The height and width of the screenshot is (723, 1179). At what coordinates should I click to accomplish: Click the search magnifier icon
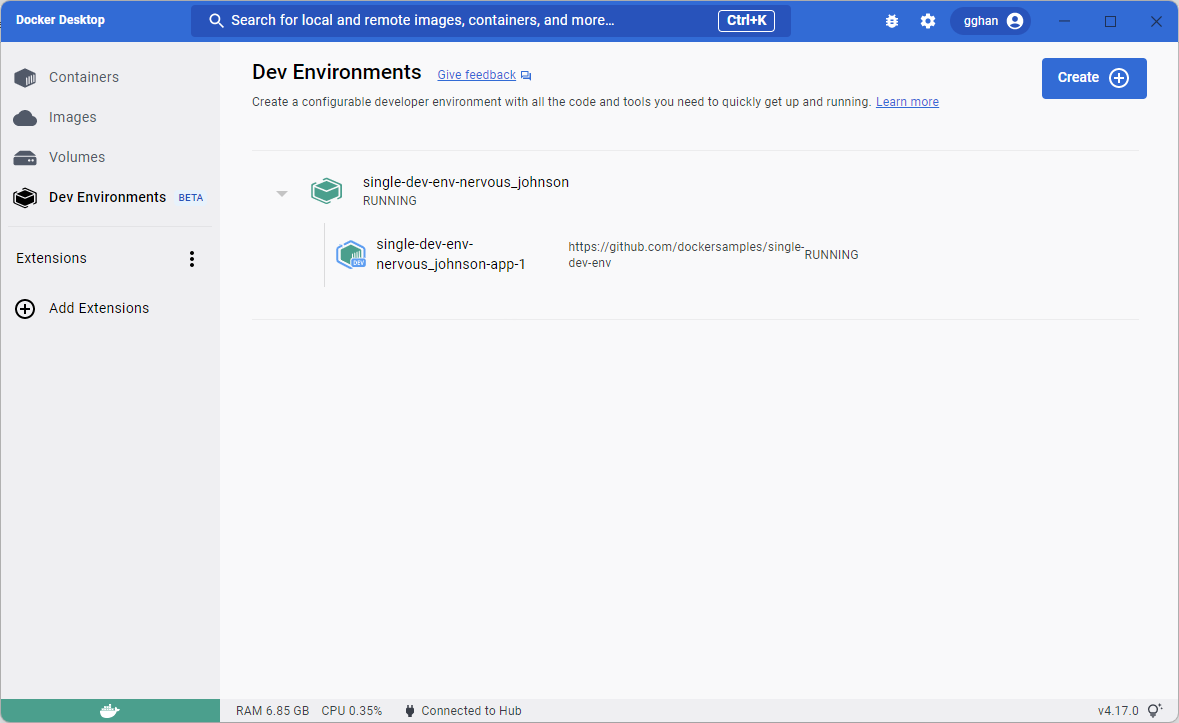pyautogui.click(x=216, y=21)
